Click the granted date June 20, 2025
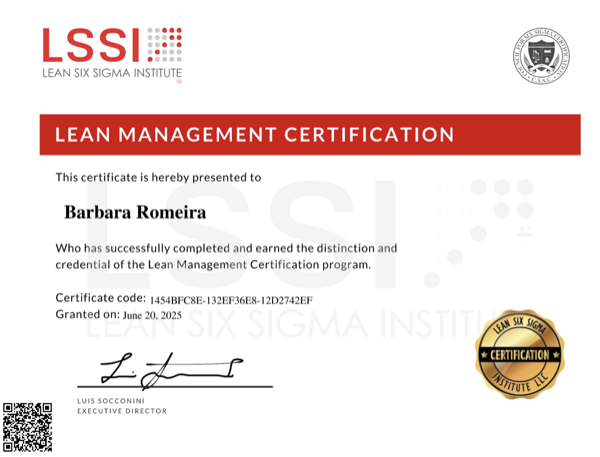Viewport: 600px width, 457px height. (x=152, y=315)
